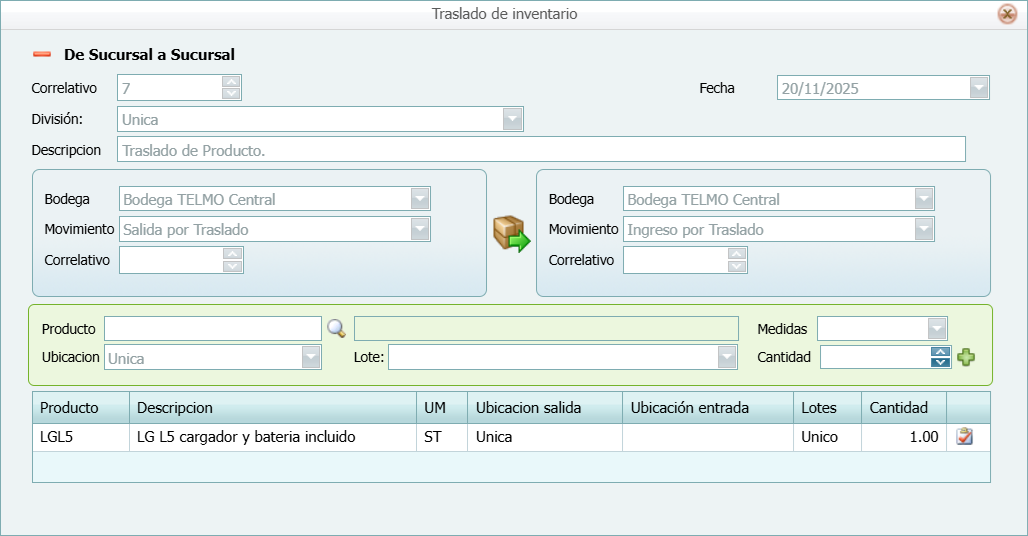This screenshot has height=536, width=1028.
Task: Add product with green plus icon
Action: pos(966,357)
